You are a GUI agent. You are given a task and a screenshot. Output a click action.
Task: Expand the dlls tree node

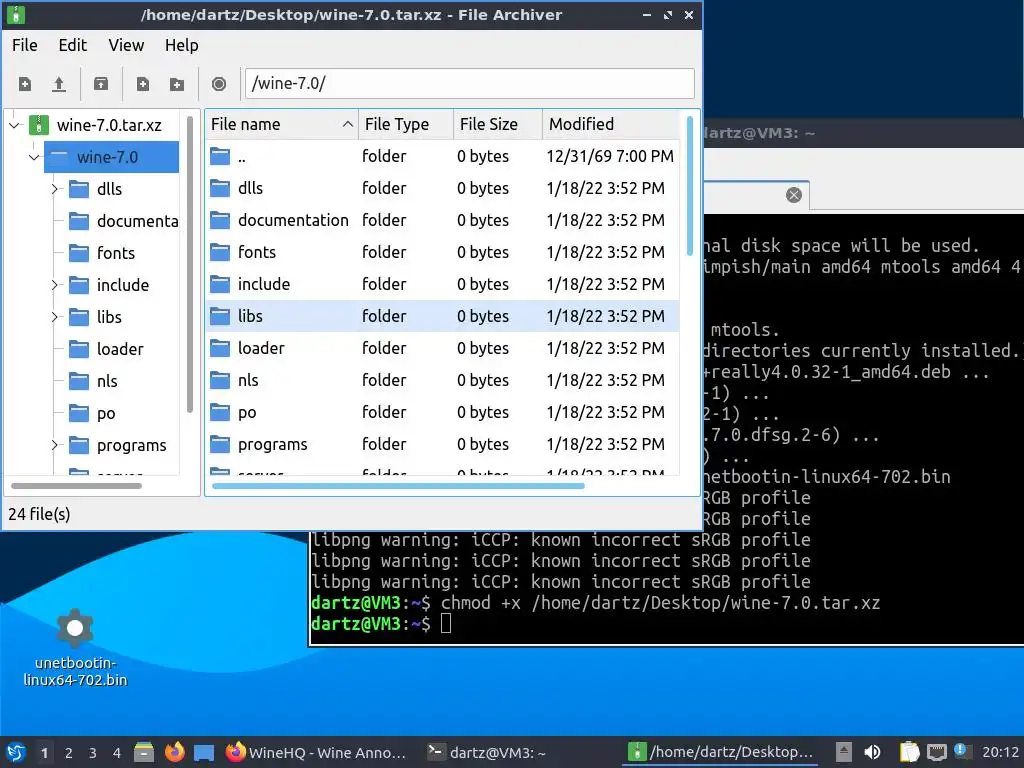[56, 189]
